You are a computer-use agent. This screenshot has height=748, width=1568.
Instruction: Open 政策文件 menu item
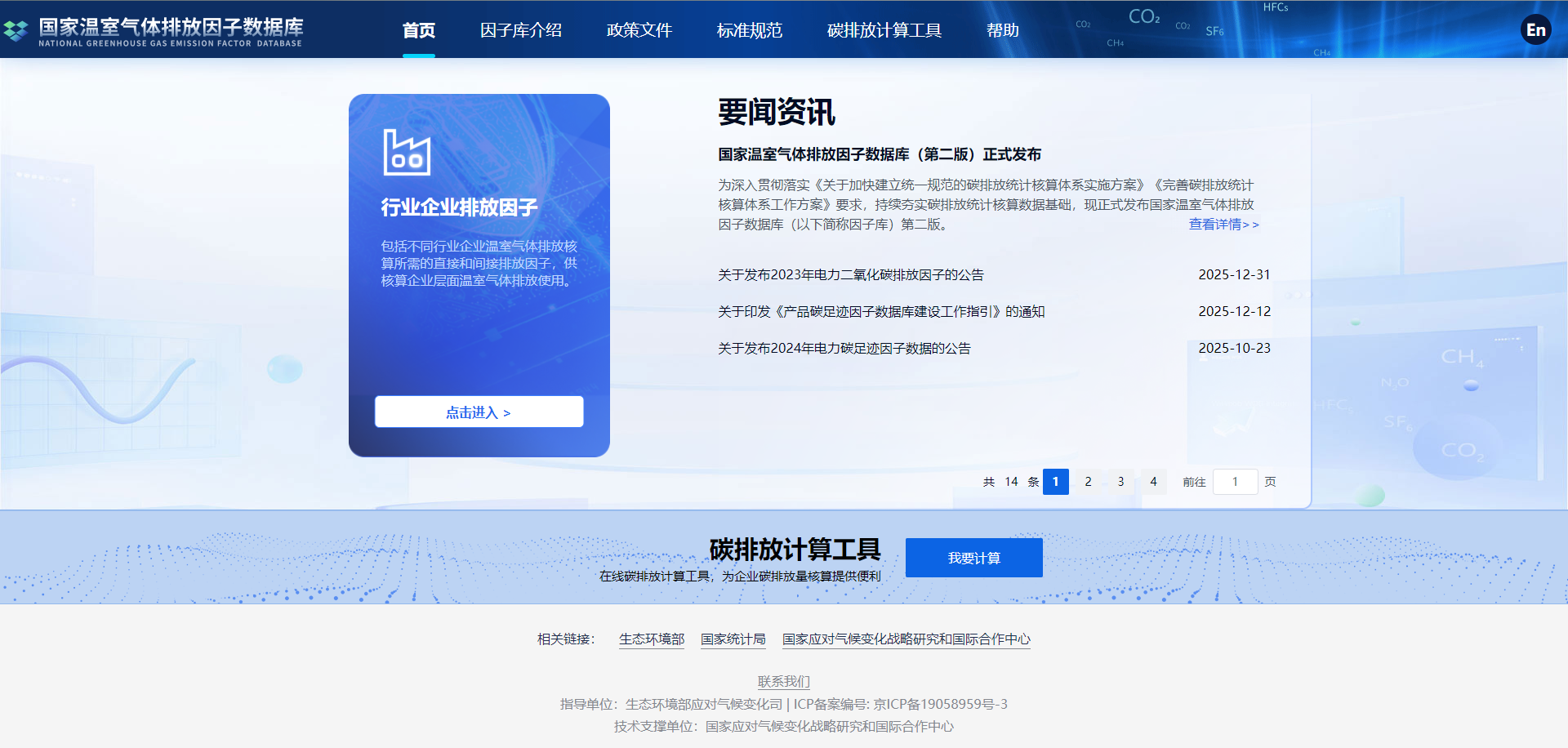coord(639,30)
